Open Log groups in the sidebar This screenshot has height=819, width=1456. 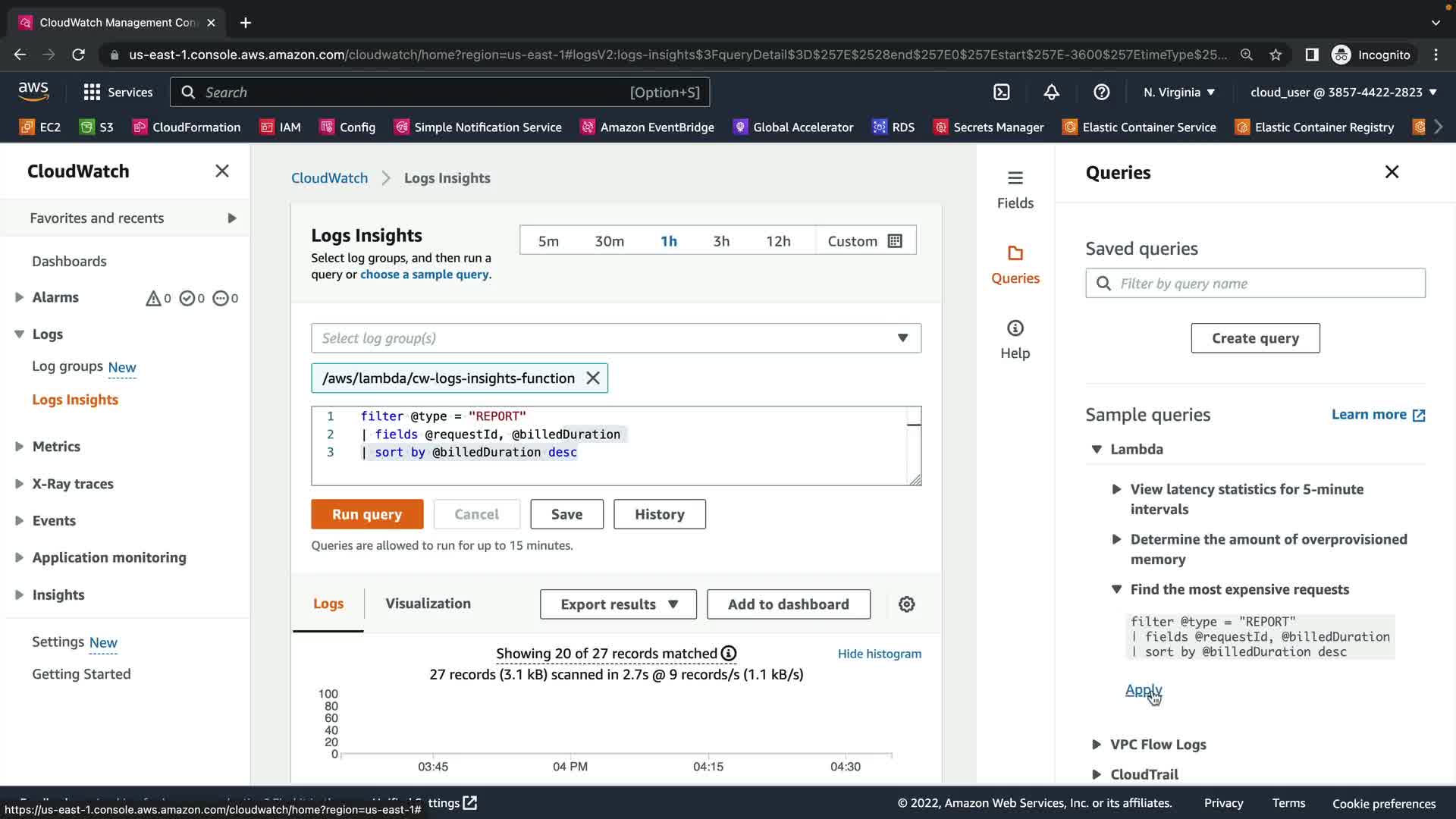click(x=67, y=366)
